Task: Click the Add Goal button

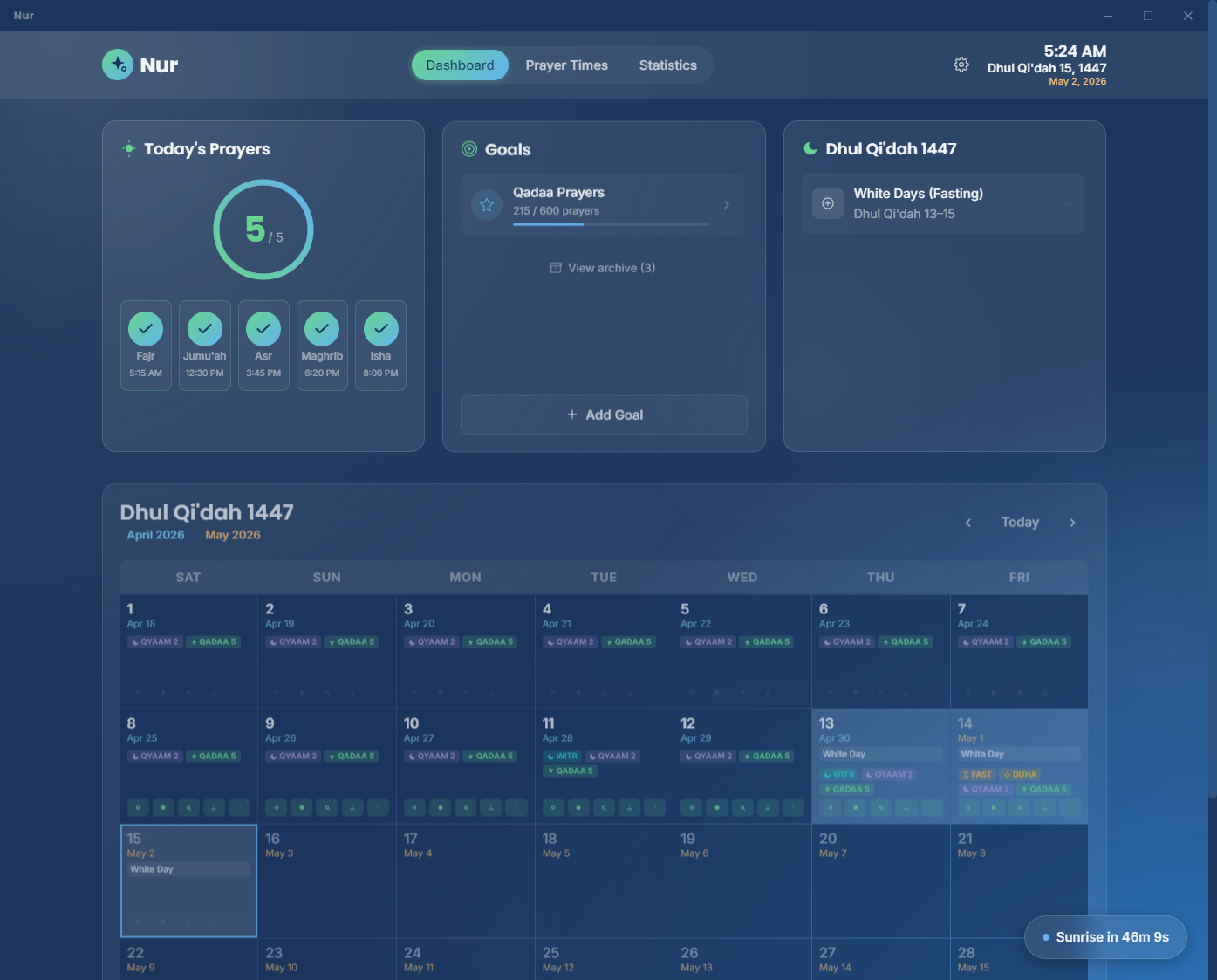Action: [x=604, y=415]
